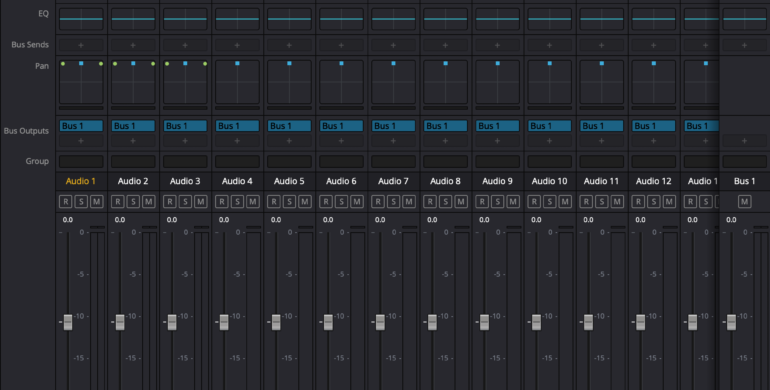Add a bus send on Audio 1
The height and width of the screenshot is (390, 770).
81,45
